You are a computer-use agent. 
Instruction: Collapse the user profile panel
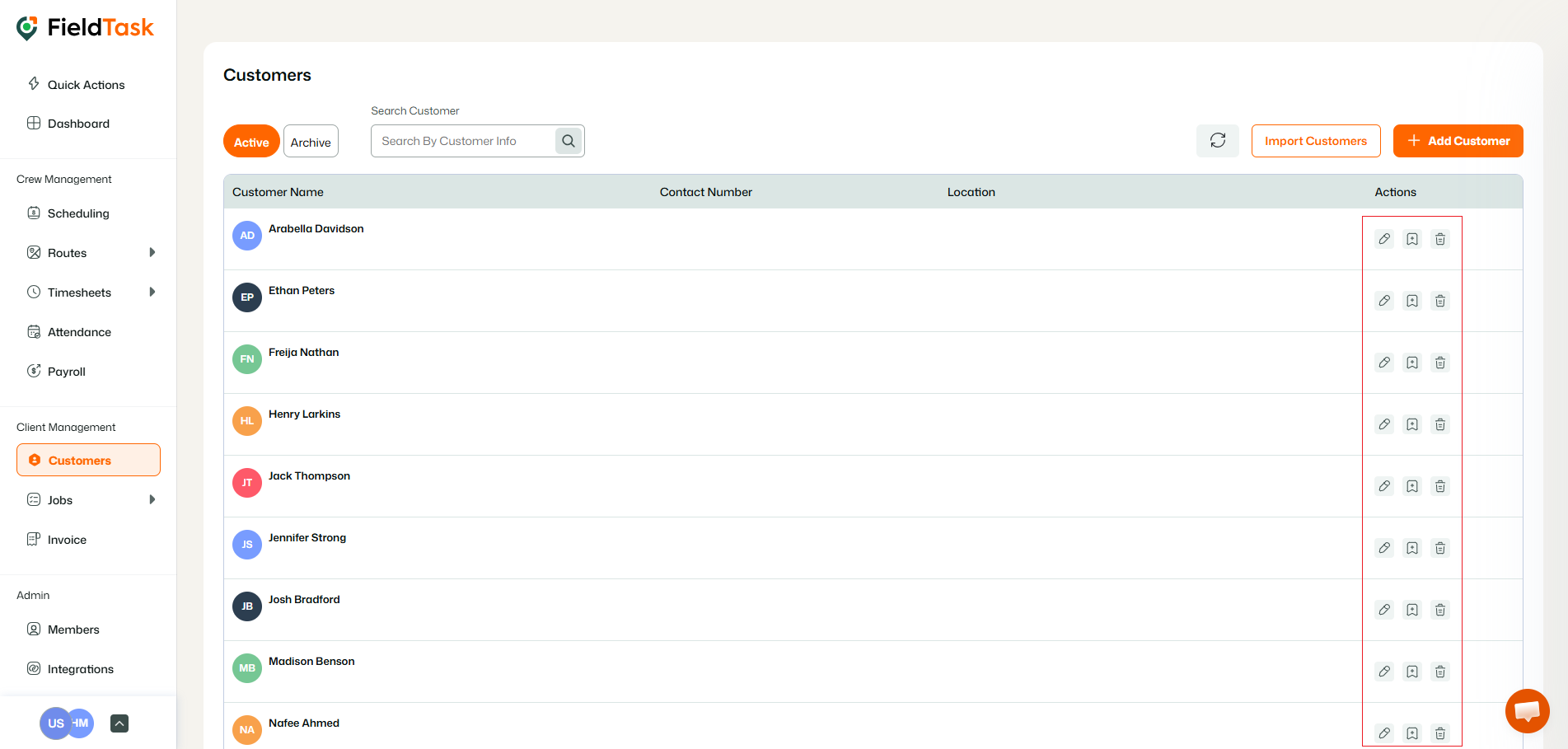pyautogui.click(x=119, y=723)
